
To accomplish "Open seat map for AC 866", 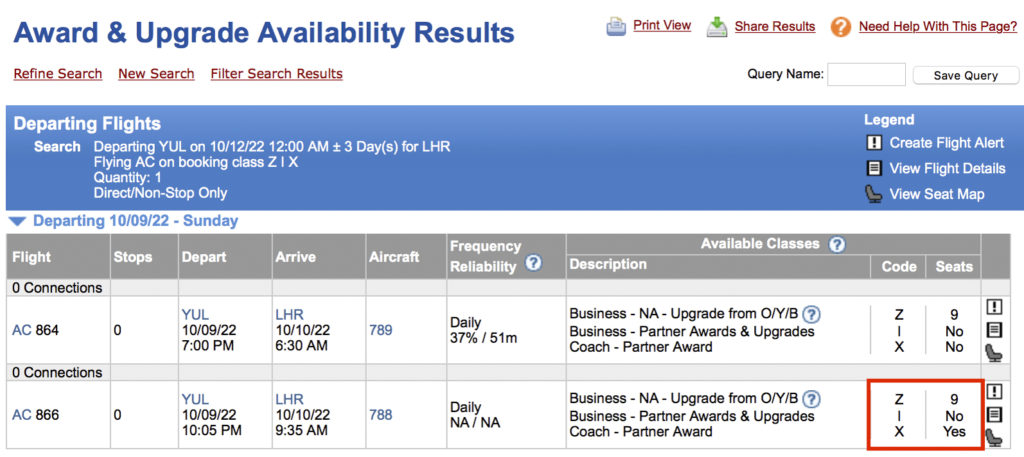I will click(995, 435).
